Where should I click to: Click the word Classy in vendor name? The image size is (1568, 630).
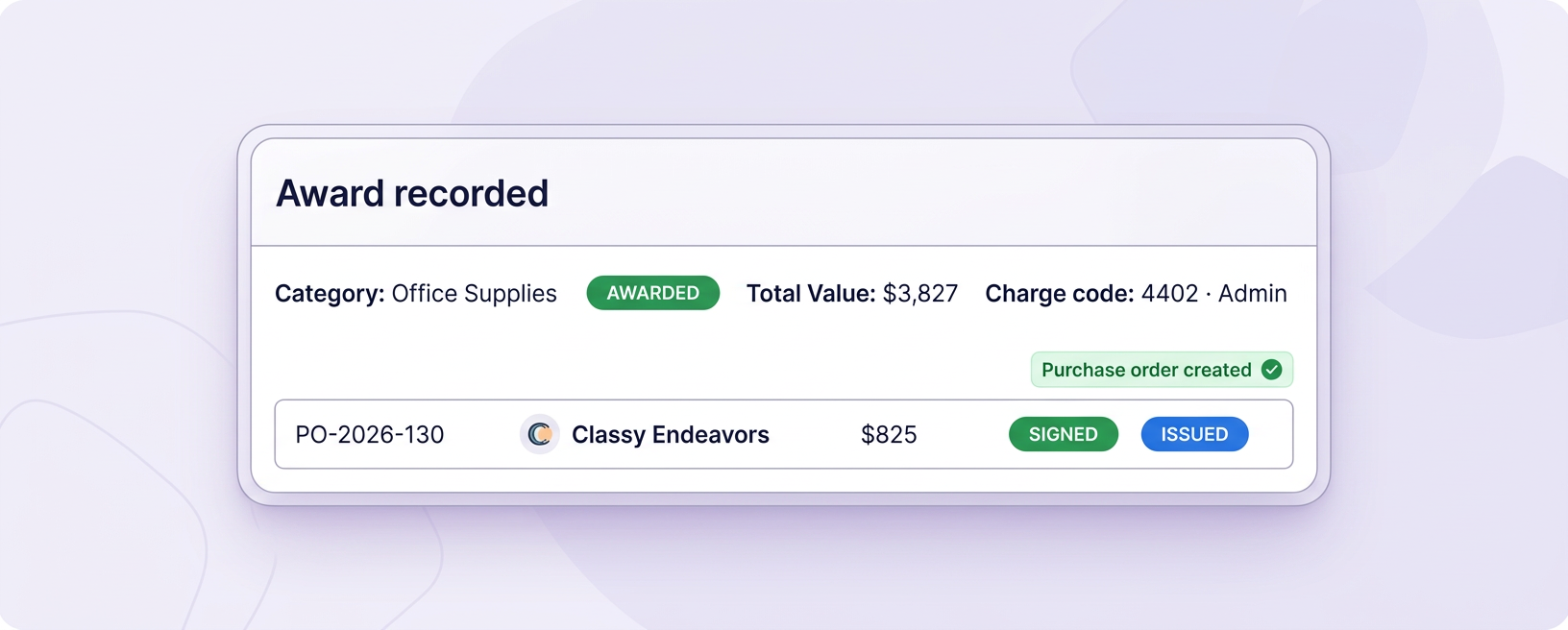pyautogui.click(x=608, y=435)
